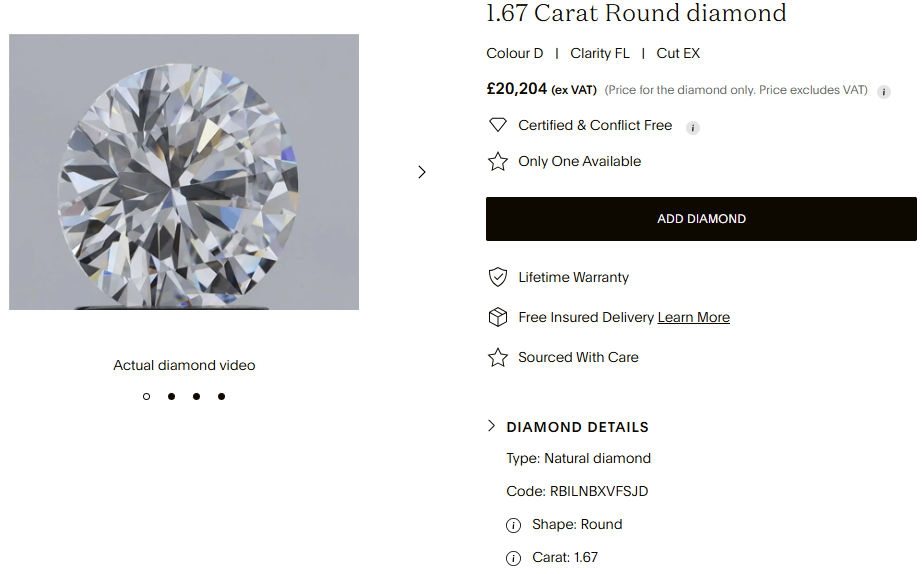Click the star icon beside Only One Available
Viewport: 922px width, 574px height.
[x=497, y=161]
